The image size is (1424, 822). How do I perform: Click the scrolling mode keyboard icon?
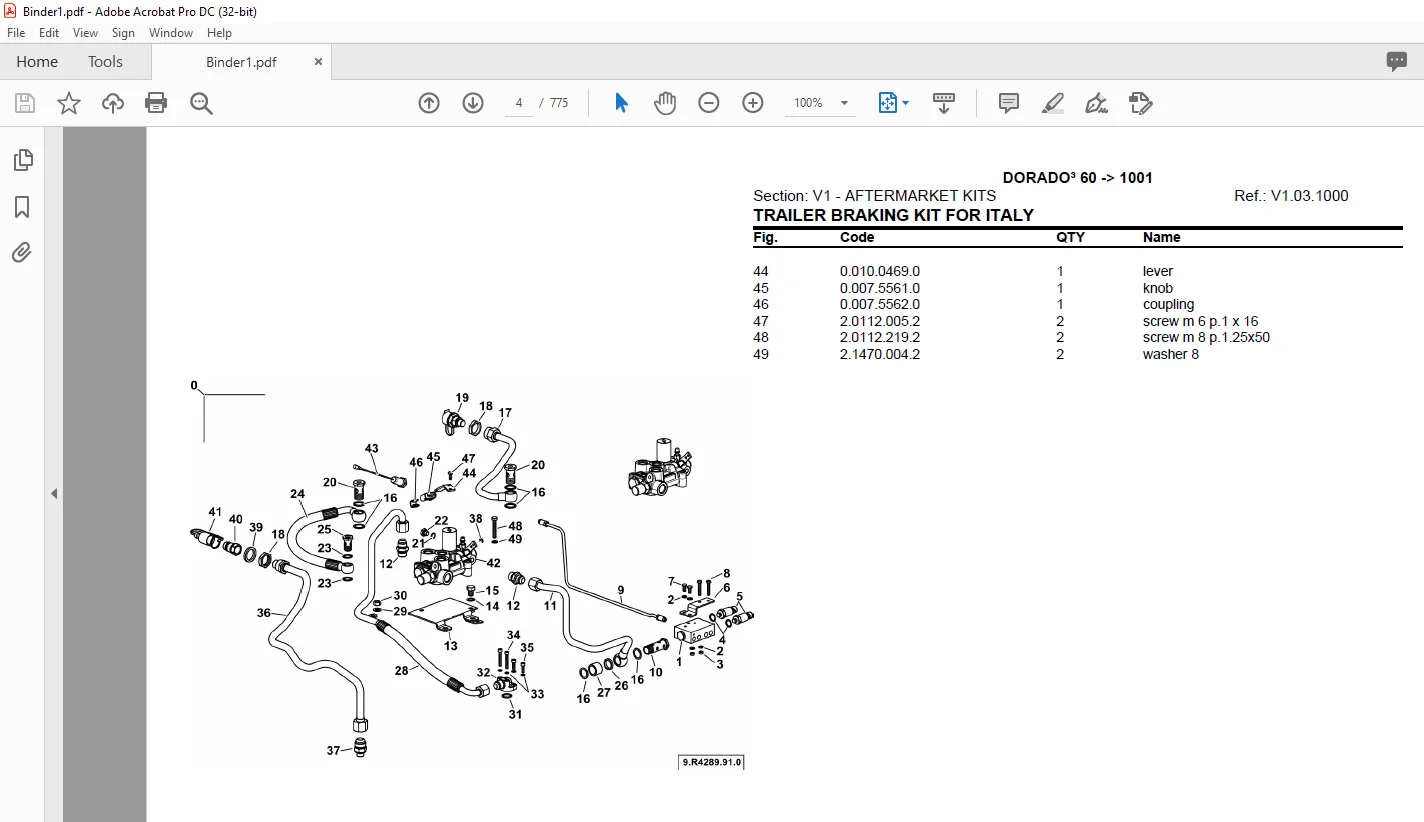(x=944, y=103)
